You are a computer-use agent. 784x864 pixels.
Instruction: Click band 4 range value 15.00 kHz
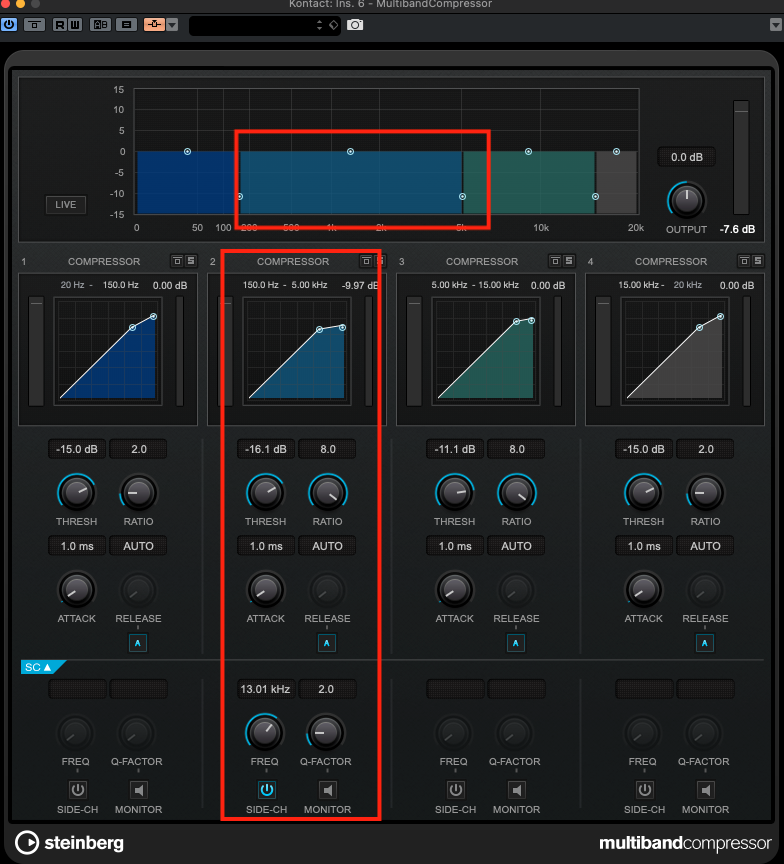point(639,285)
